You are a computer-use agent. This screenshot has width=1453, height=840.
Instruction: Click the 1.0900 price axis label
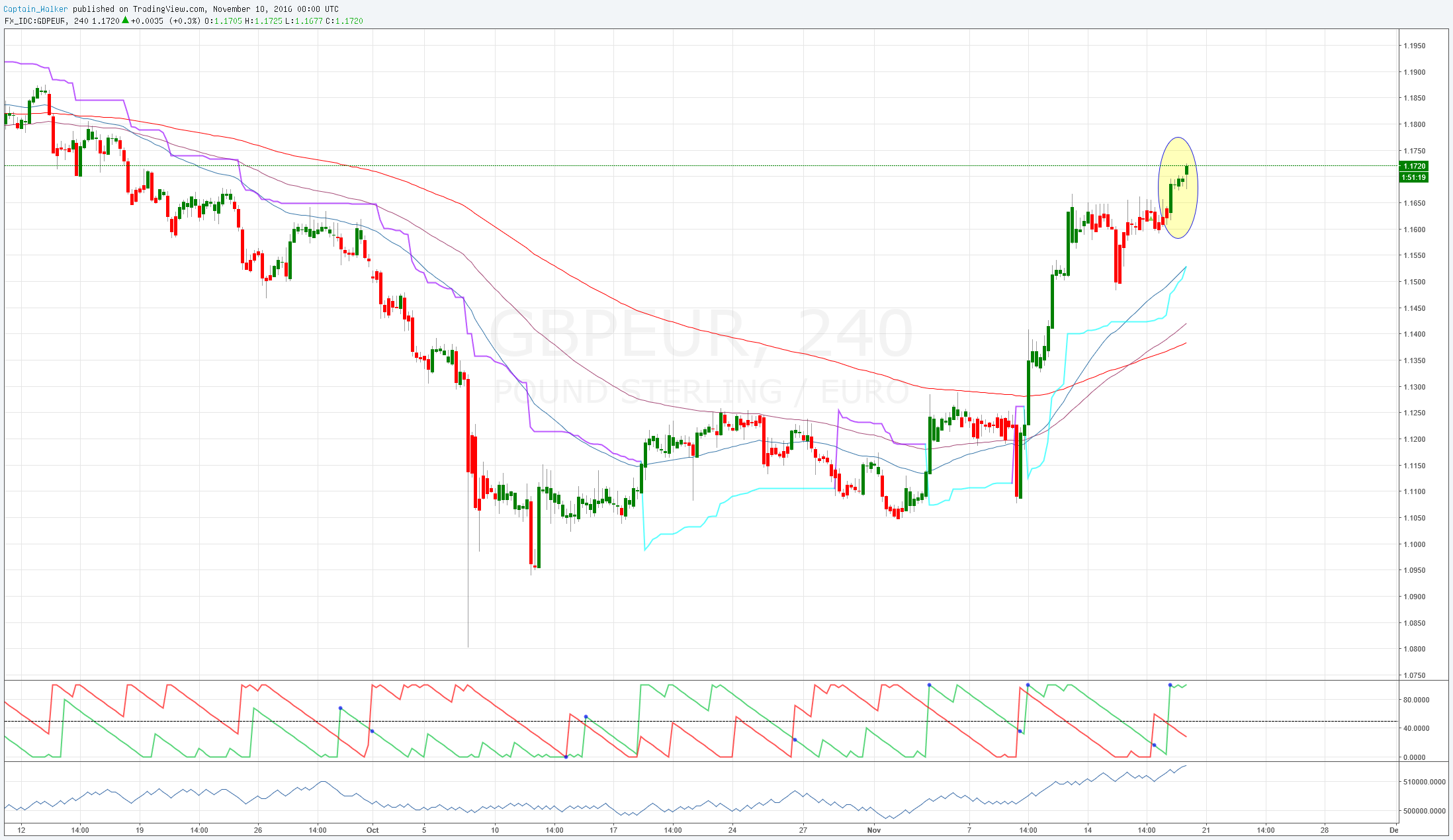1415,597
